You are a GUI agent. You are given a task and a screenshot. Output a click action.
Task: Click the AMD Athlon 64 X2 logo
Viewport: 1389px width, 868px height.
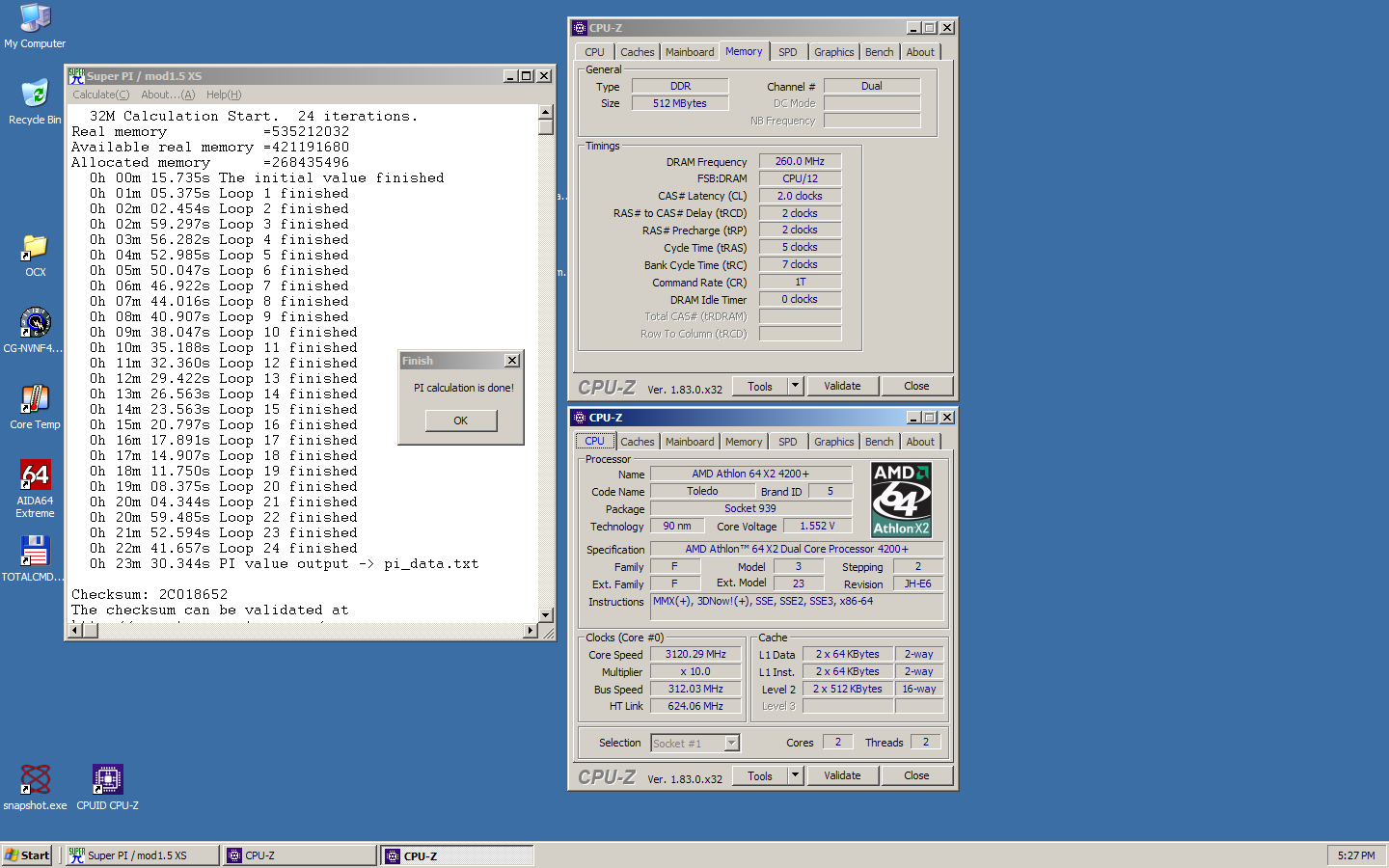click(x=901, y=500)
